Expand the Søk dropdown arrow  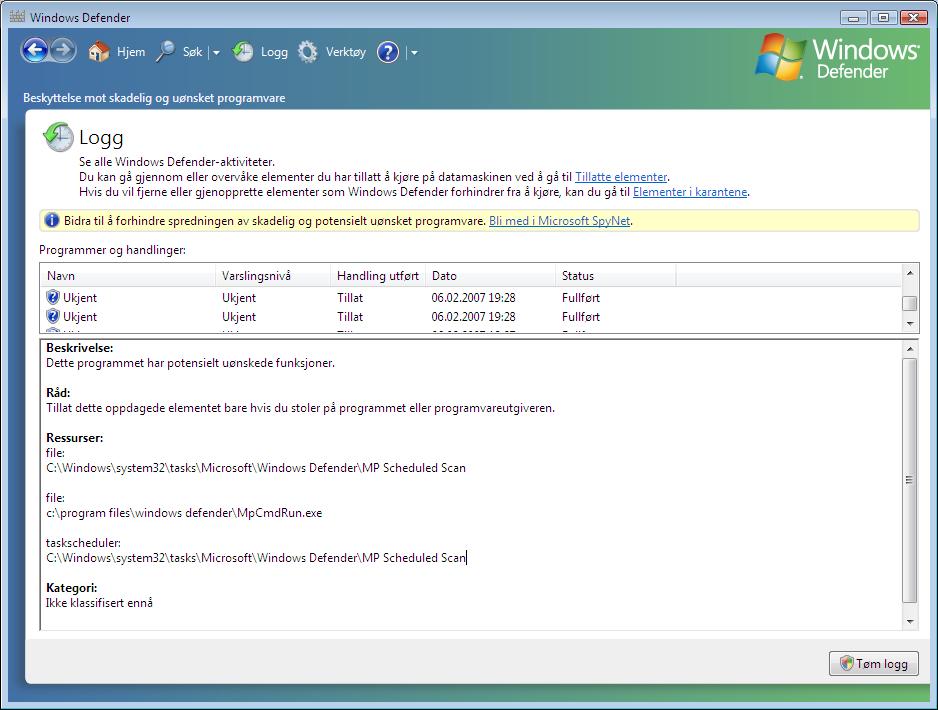pyautogui.click(x=216, y=53)
